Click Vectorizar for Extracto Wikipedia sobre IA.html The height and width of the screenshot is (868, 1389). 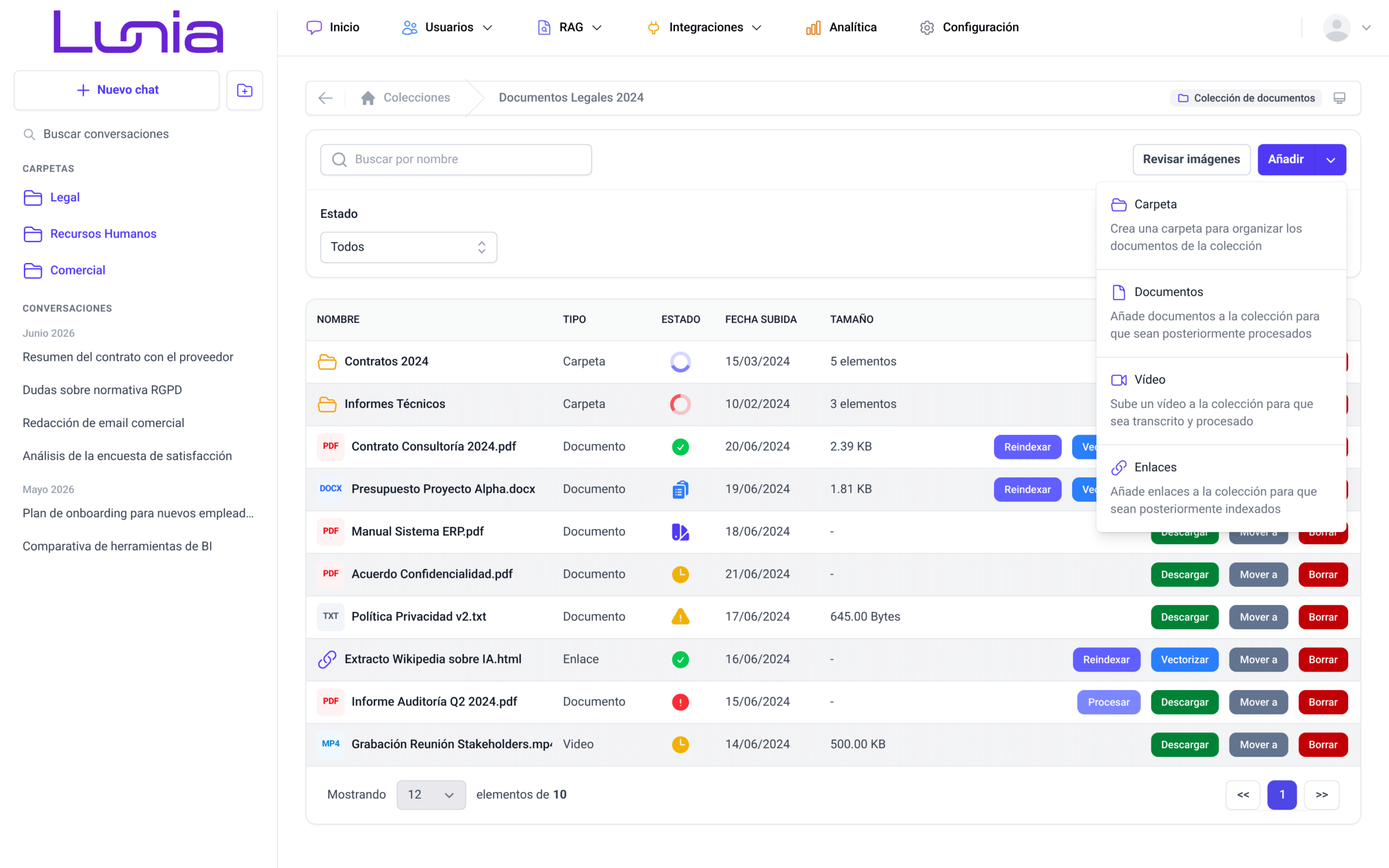pos(1184,660)
